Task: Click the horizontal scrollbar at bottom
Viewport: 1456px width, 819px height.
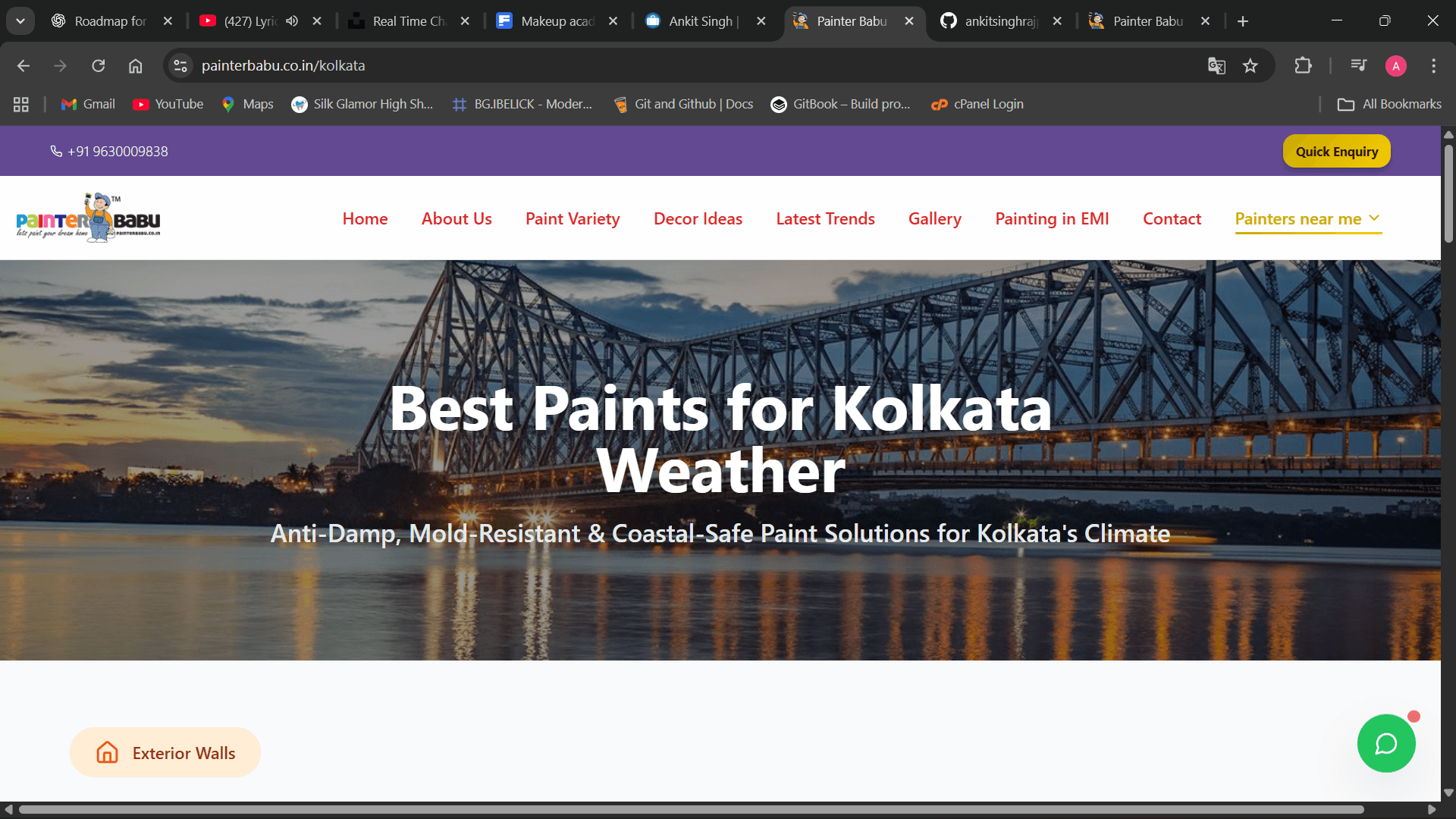Action: tap(690, 809)
